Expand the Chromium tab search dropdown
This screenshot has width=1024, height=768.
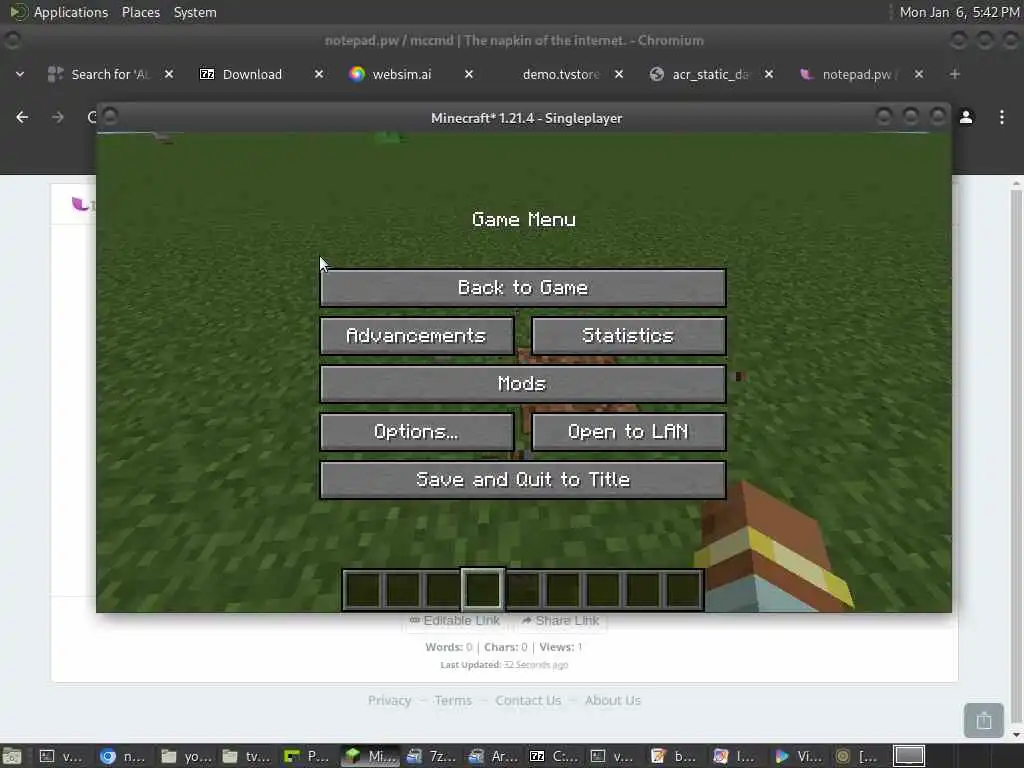tap(20, 74)
